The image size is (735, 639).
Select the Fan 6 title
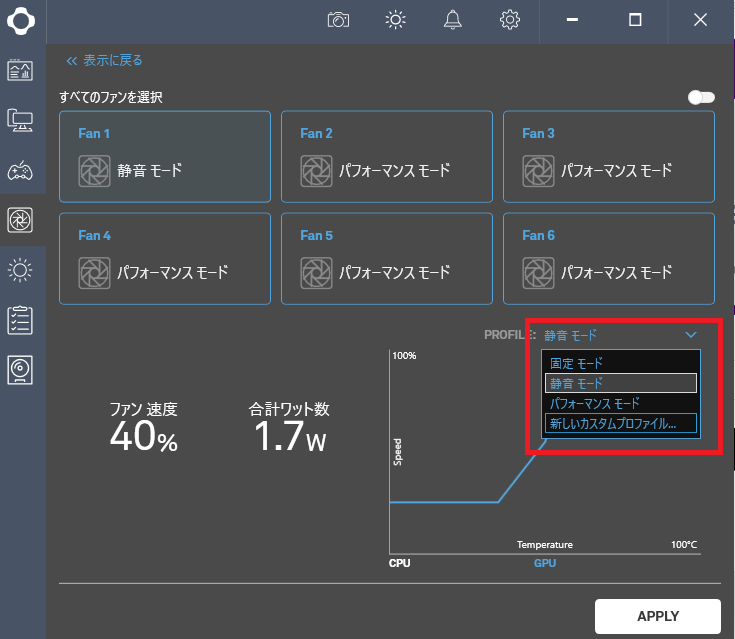pyautogui.click(x=539, y=235)
